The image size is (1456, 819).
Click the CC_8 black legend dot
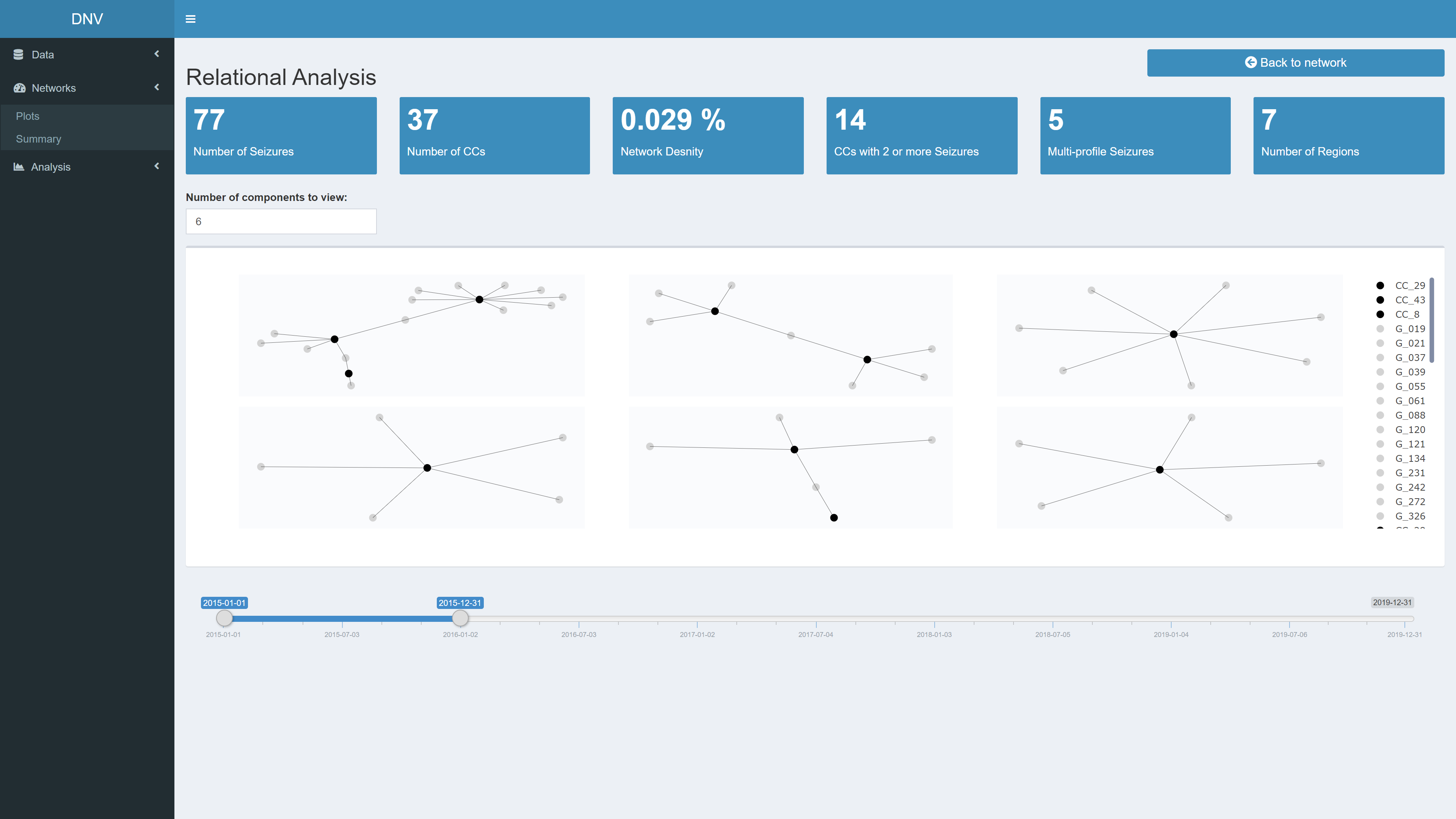coord(1380,314)
